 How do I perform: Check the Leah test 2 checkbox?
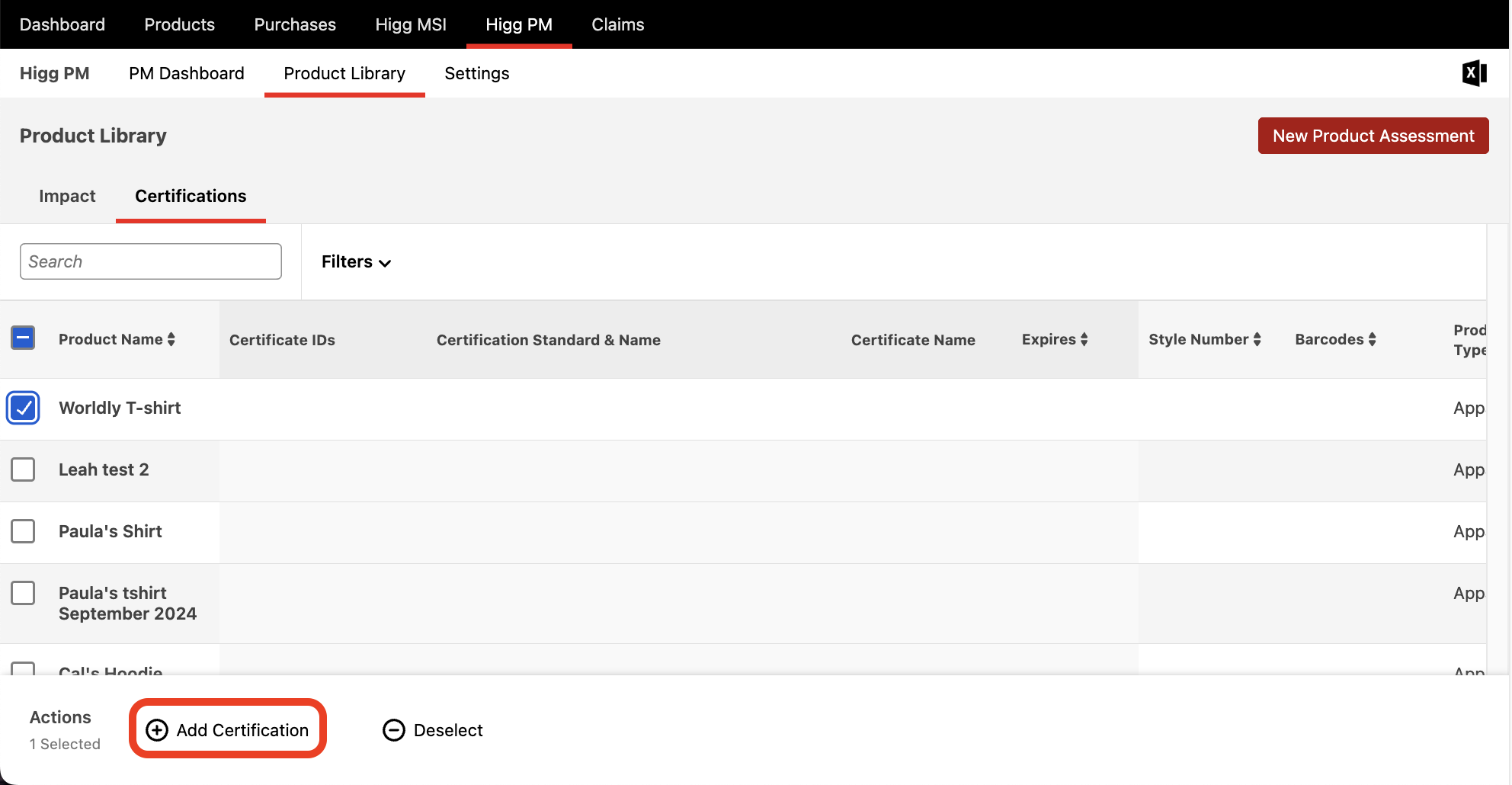23,469
